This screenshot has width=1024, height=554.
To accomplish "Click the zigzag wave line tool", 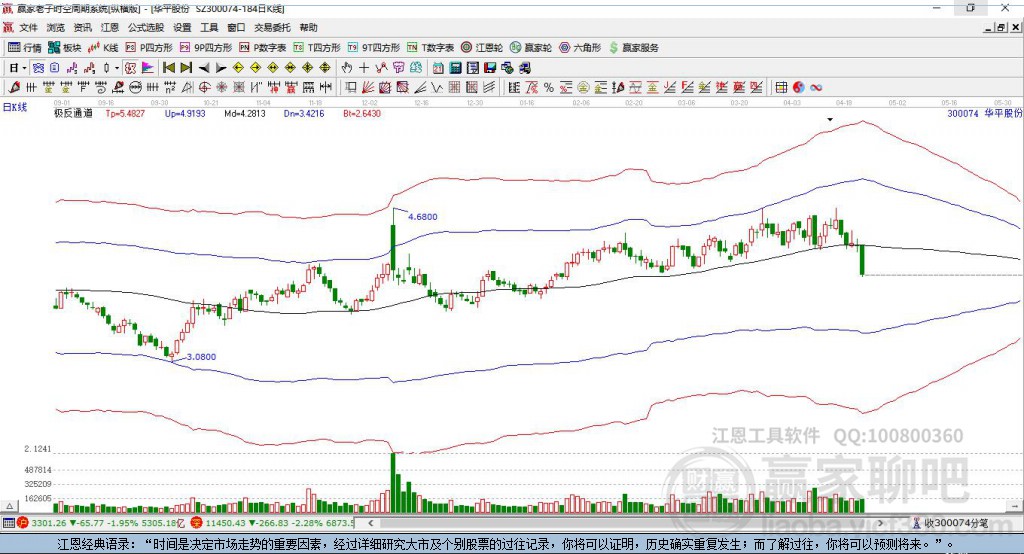I will (437, 88).
